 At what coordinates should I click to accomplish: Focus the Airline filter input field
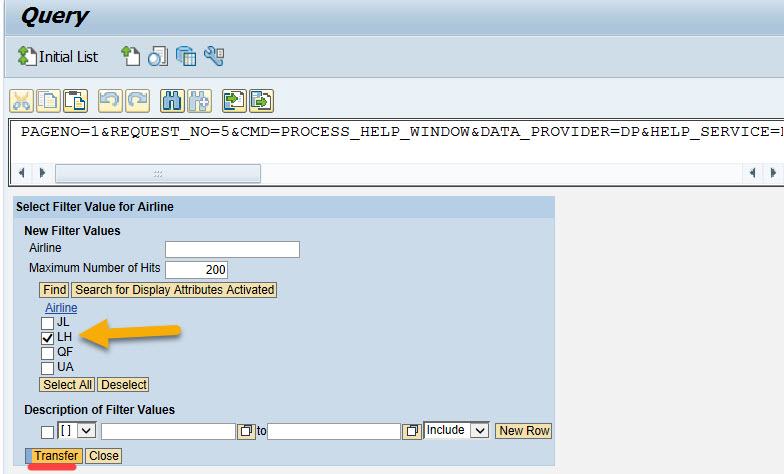click(x=232, y=249)
